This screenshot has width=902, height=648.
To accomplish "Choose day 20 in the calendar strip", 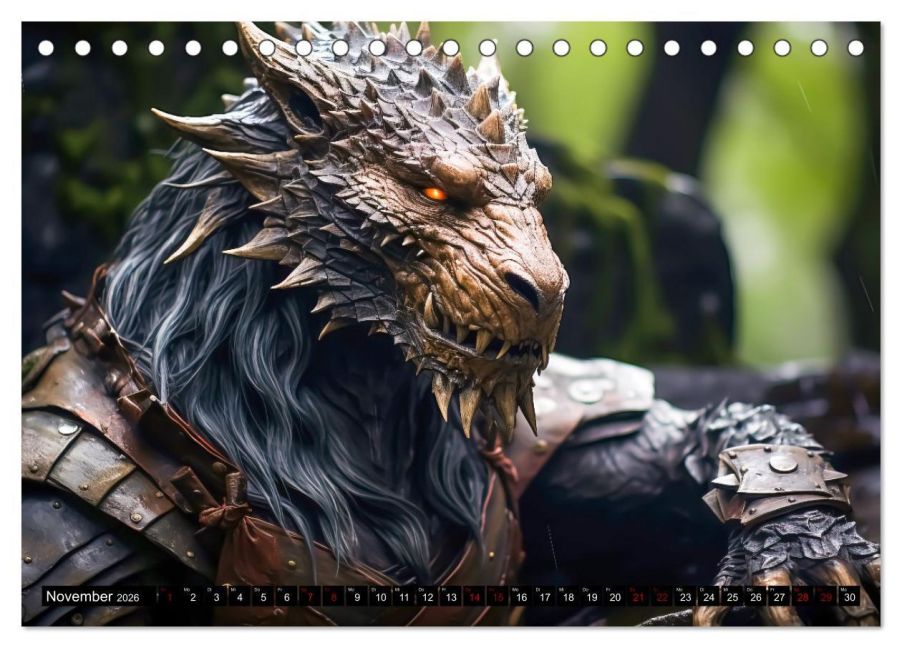I will click(614, 597).
